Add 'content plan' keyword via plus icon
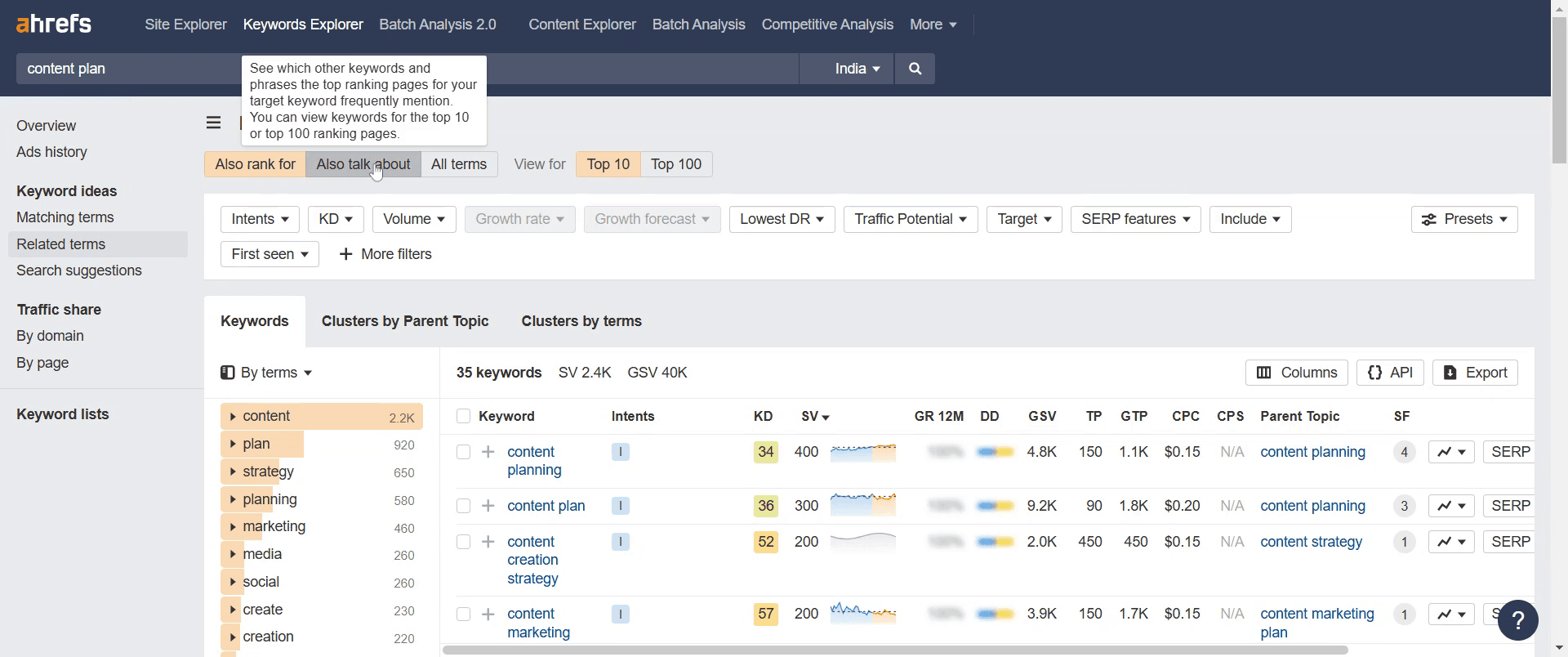This screenshot has height=657, width=1568. 488,506
